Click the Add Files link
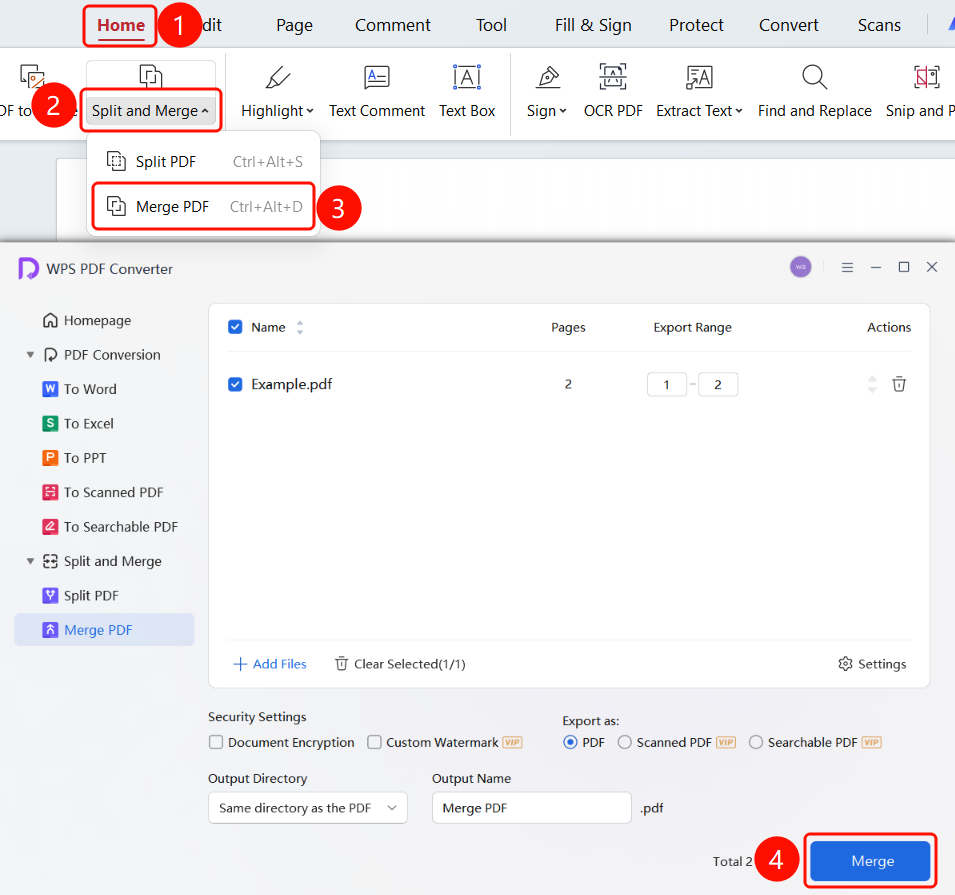The height and width of the screenshot is (895, 955). (270, 663)
